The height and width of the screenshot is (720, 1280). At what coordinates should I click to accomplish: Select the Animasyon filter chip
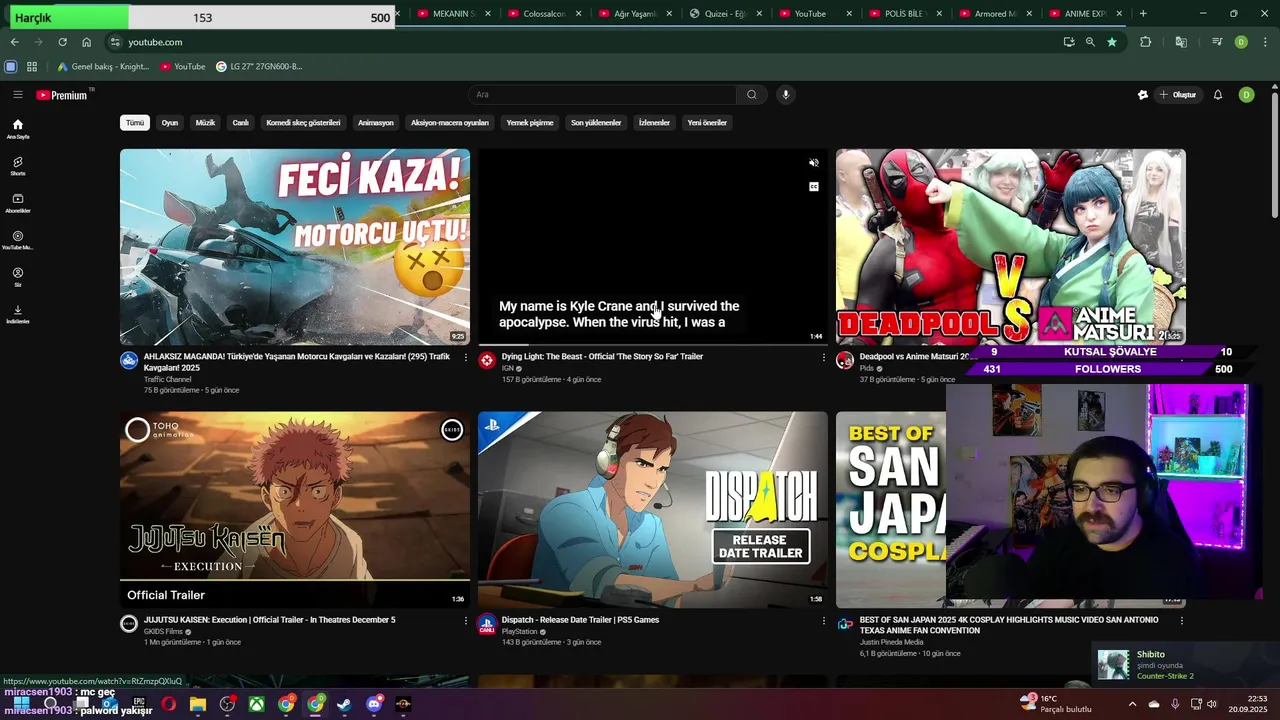pos(376,123)
